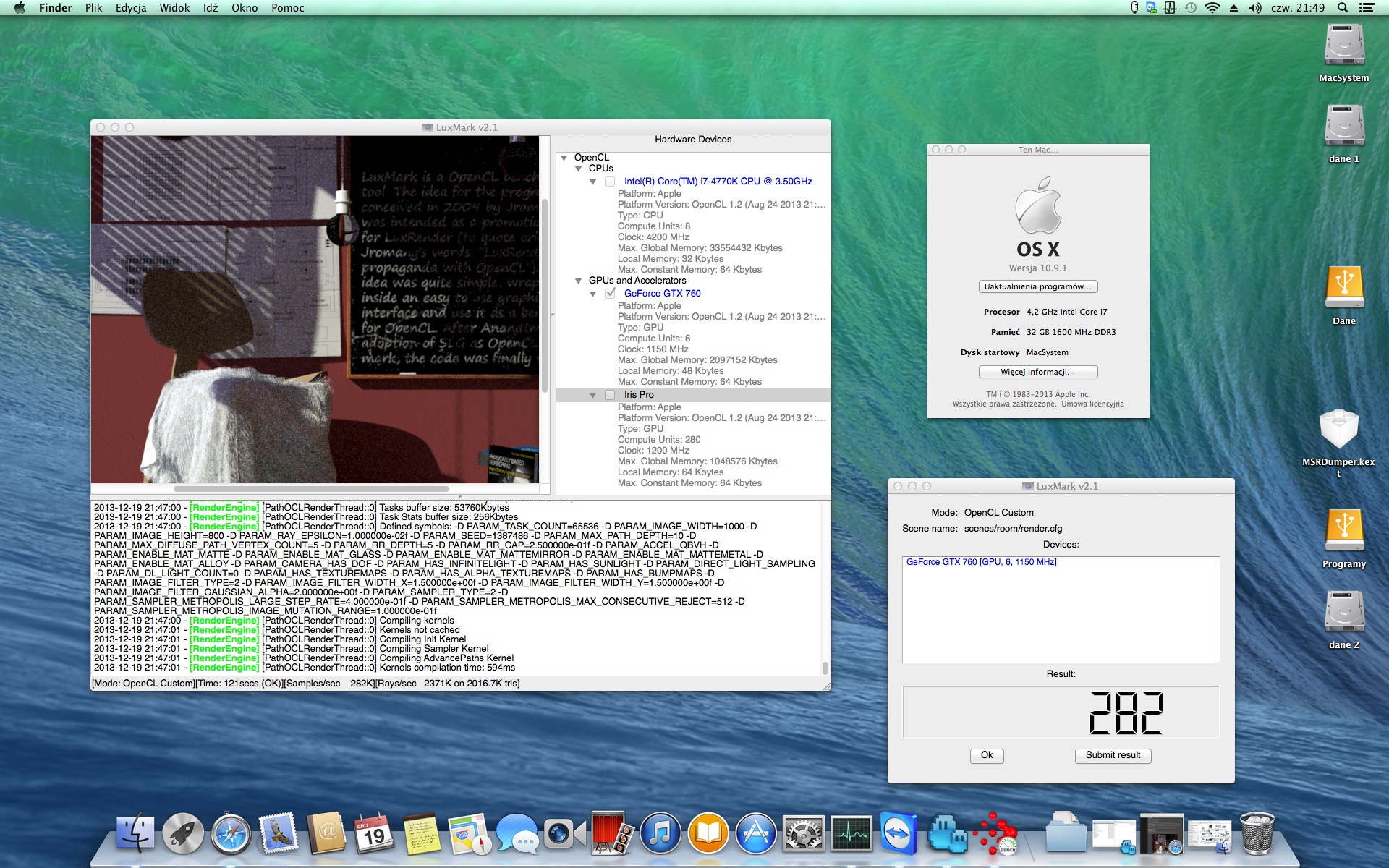The width and height of the screenshot is (1389, 868).
Task: Open Safari compass icon in Dock
Action: pyautogui.click(x=231, y=834)
